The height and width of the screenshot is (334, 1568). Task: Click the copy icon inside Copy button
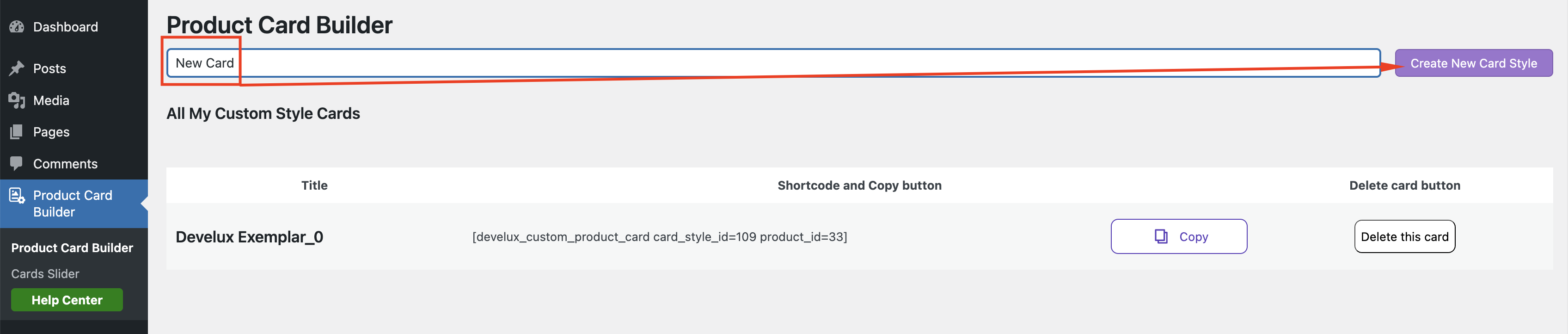tap(1161, 236)
